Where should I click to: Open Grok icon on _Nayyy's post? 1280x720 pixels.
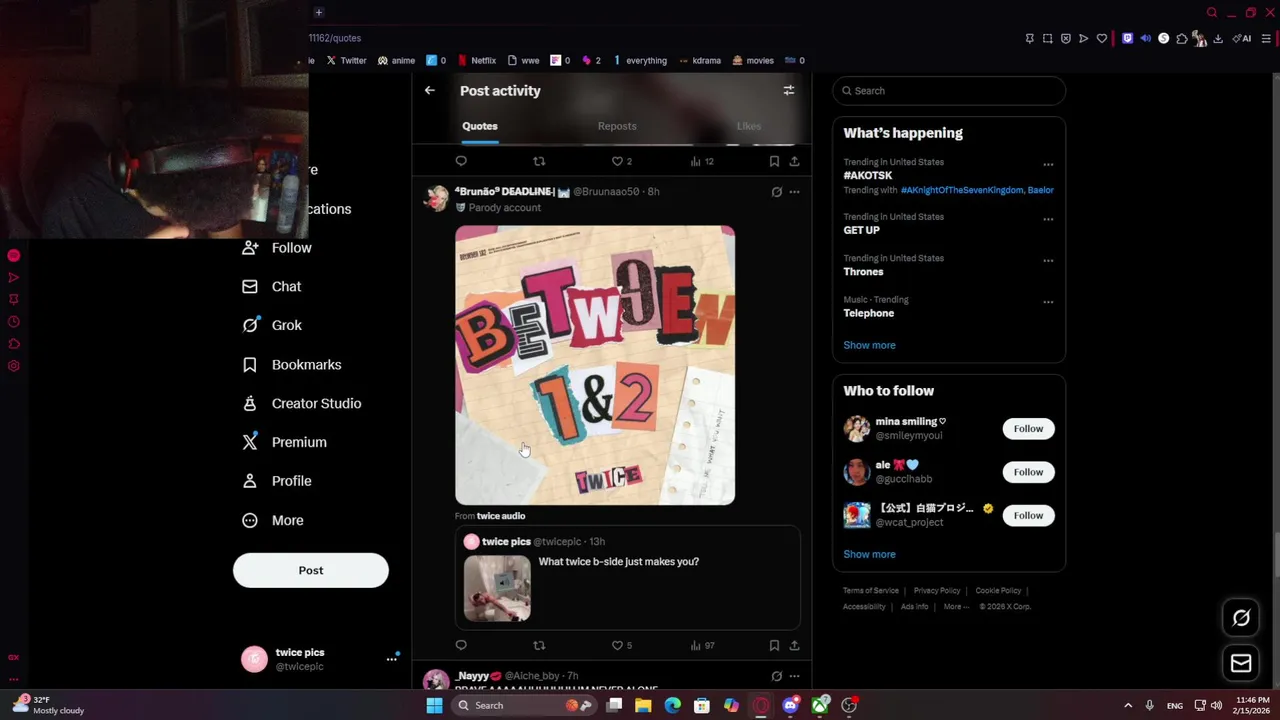pyautogui.click(x=776, y=676)
